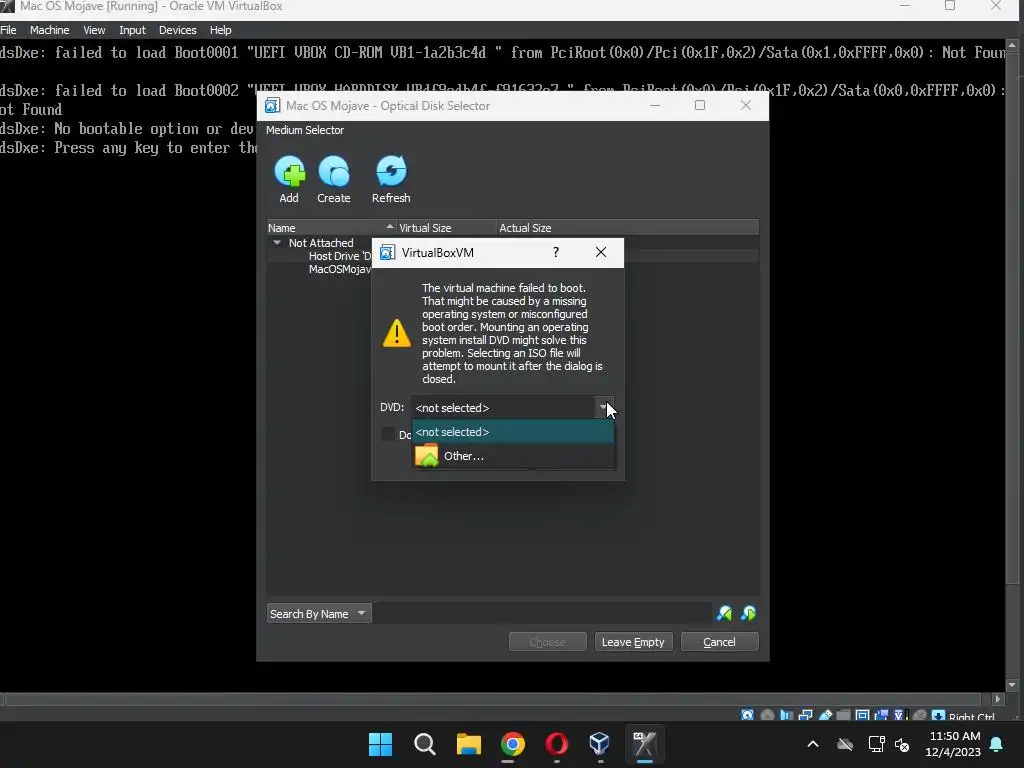Click the optical drive status bar icon
The height and width of the screenshot is (768, 1024).
(x=767, y=716)
